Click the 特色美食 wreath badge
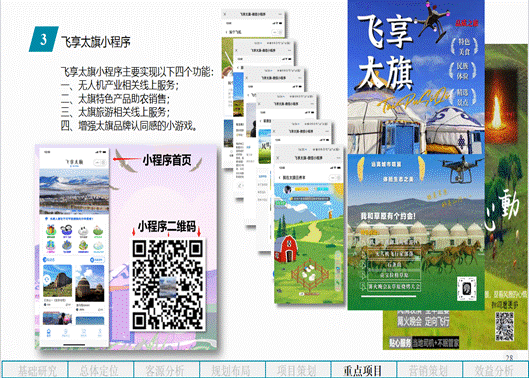The height and width of the screenshot is (378, 529). pyautogui.click(x=464, y=47)
